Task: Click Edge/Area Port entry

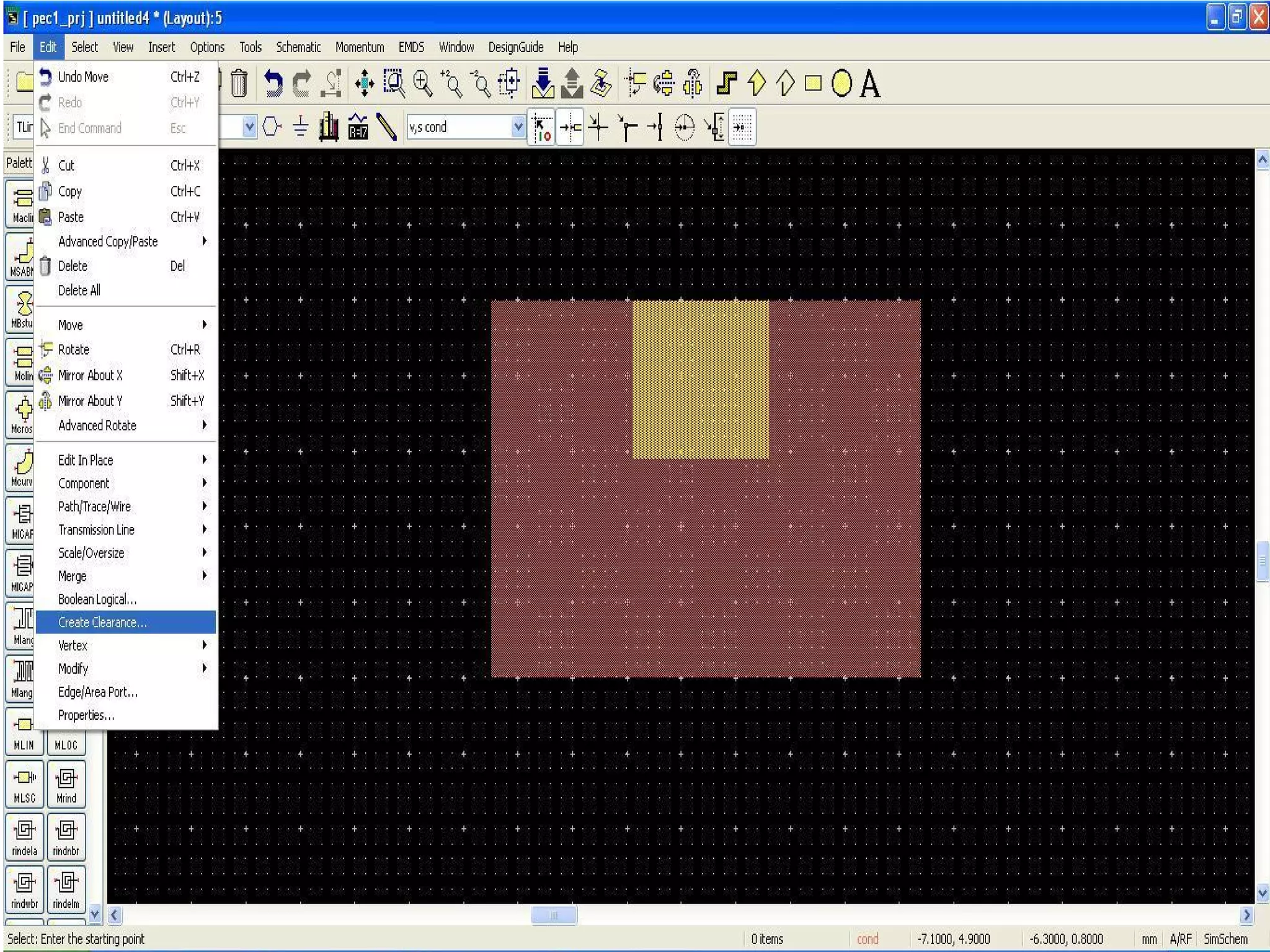Action: pos(98,692)
